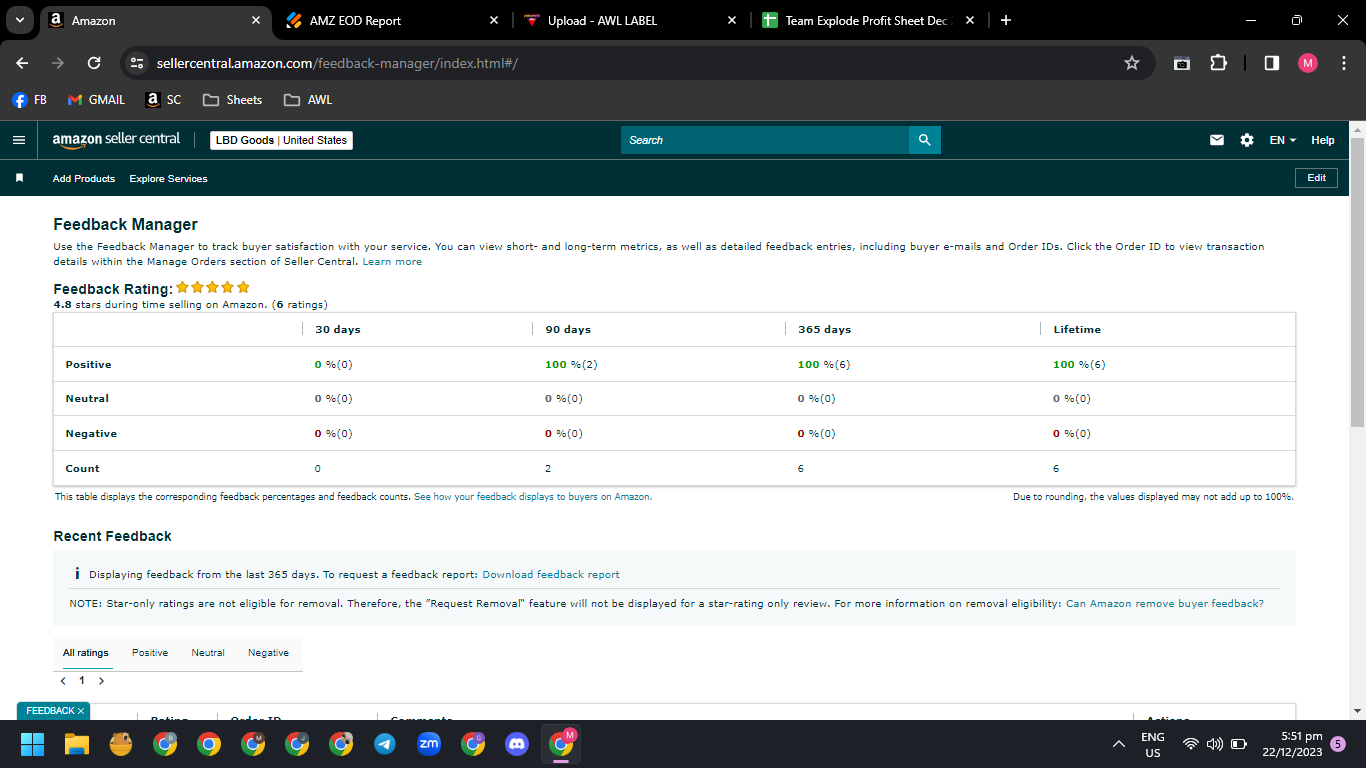This screenshot has height=768, width=1366.
Task: Dismiss the FEEDBACK widget with its X
Action: [81, 711]
